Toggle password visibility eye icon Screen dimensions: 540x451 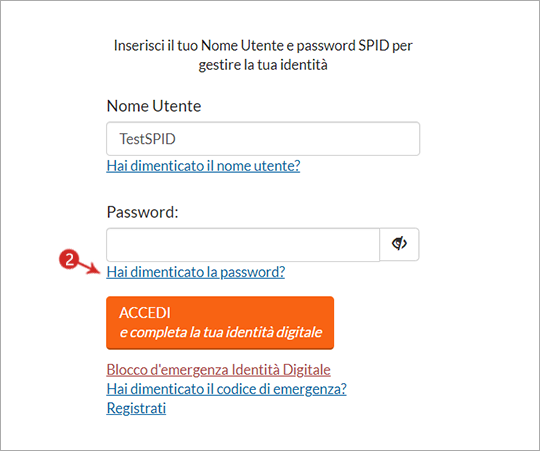click(399, 244)
